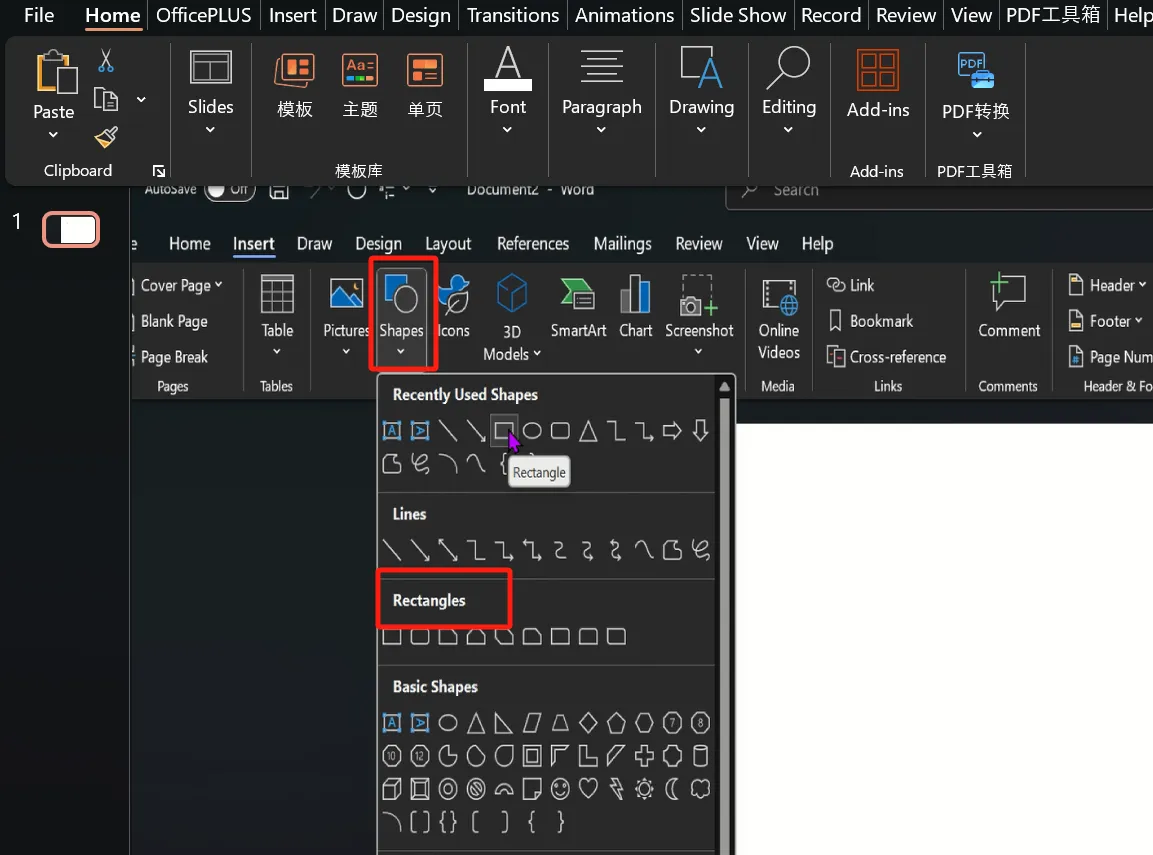Open the Slide Show tab
This screenshot has height=855, width=1153.
(740, 15)
